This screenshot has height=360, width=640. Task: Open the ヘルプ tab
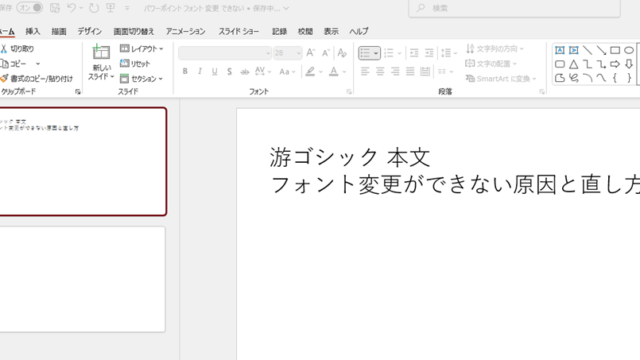pos(359,31)
